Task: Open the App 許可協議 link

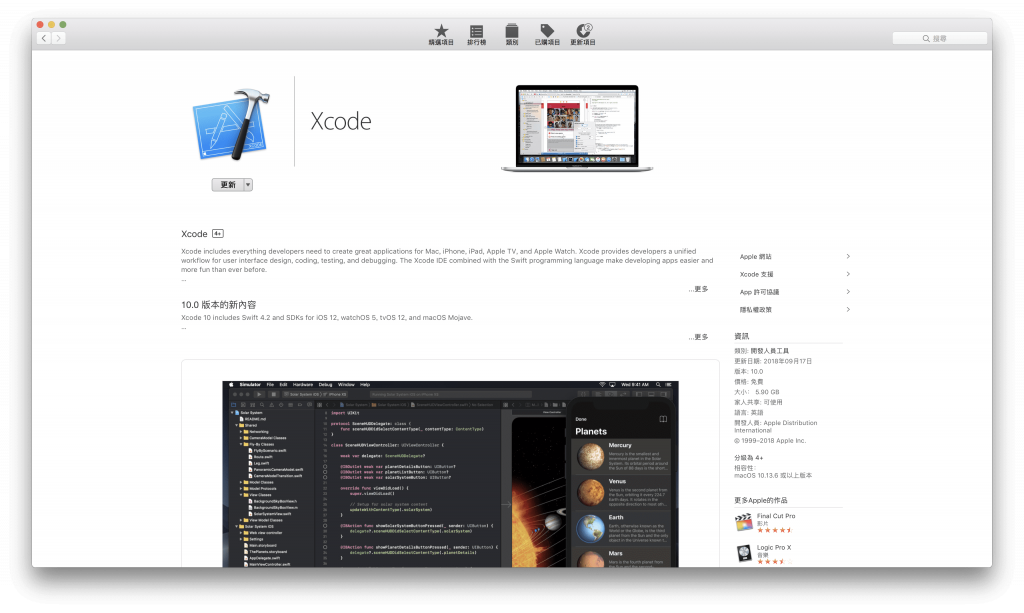Action: [x=760, y=292]
